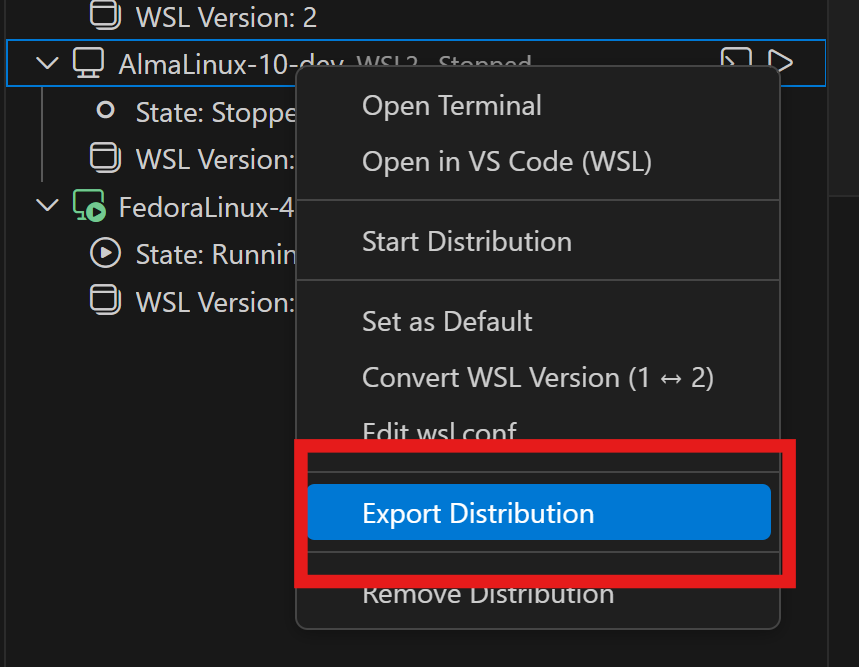Choose Remove Distribution menu entry
The image size is (859, 667).
pyautogui.click(x=487, y=596)
